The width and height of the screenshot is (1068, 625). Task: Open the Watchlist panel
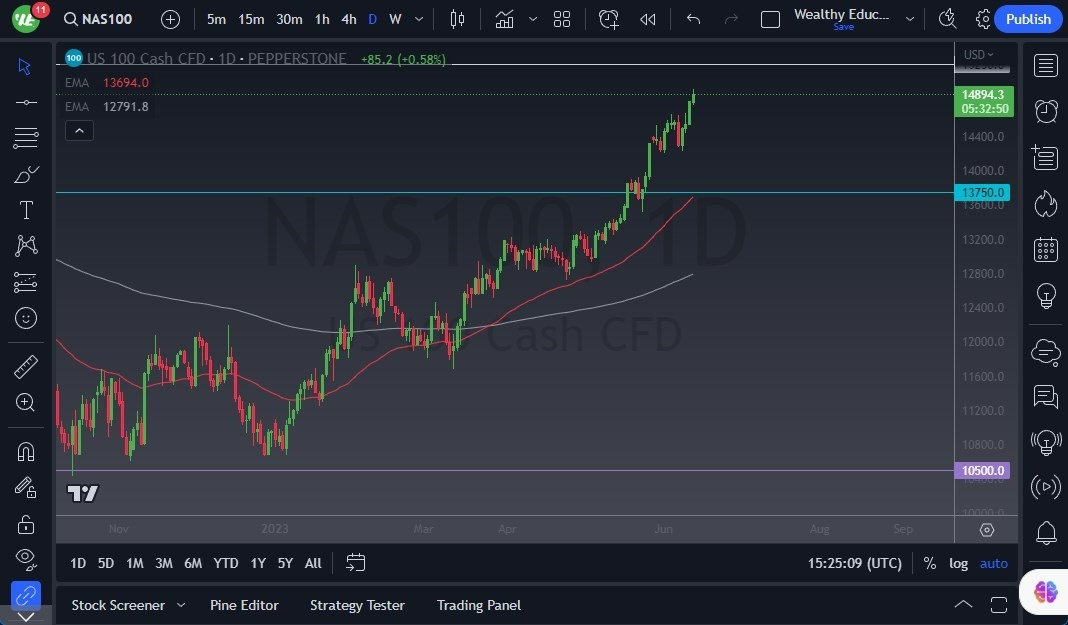tap(1045, 65)
